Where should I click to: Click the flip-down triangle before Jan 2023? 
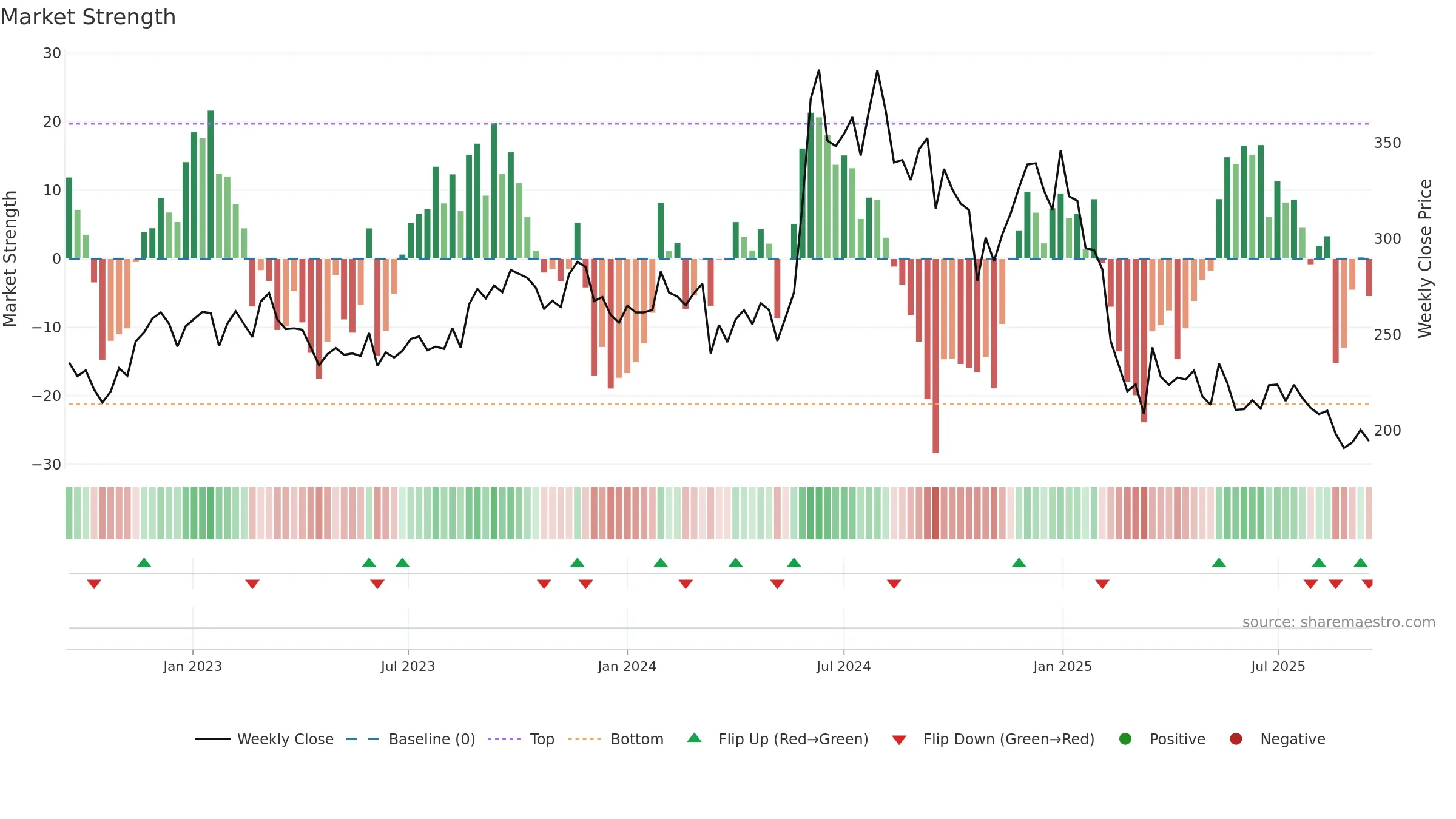point(94,584)
